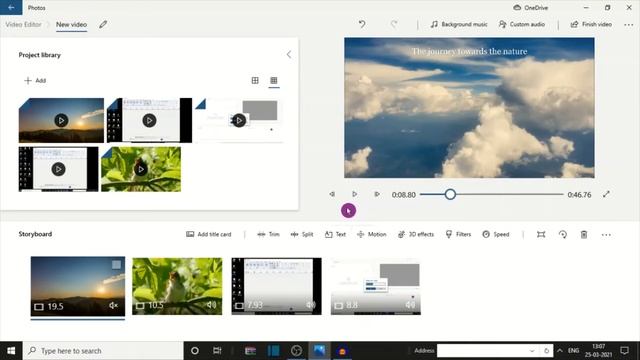Undo the last edit
Image resolution: width=640 pixels, height=360 pixels.
coord(362,24)
